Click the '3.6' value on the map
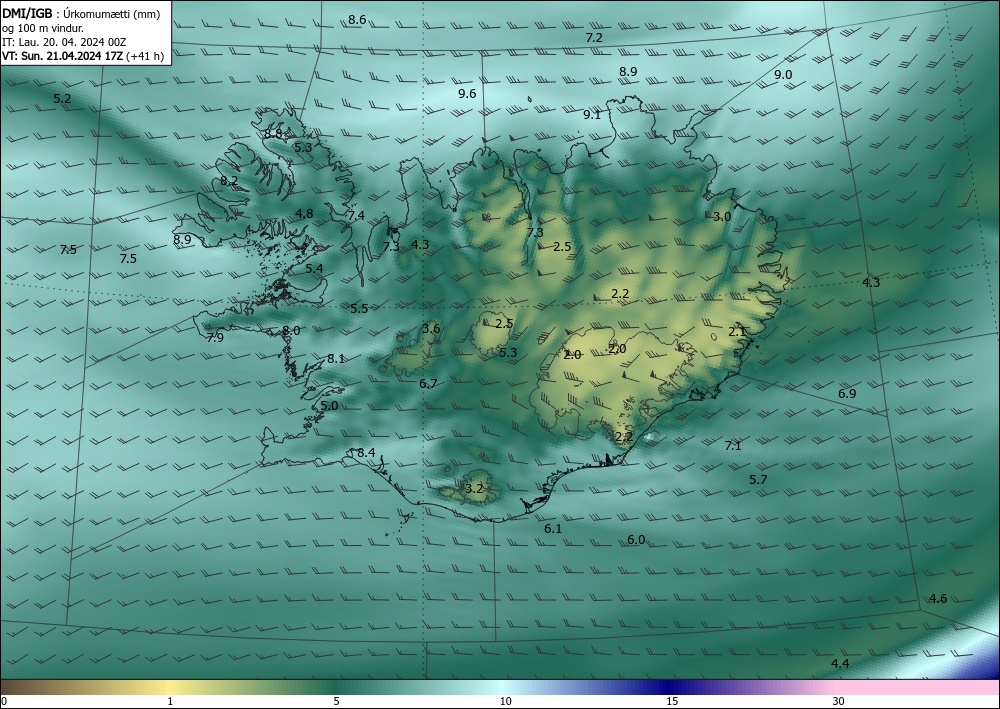This screenshot has width=1000, height=709. pyautogui.click(x=431, y=329)
